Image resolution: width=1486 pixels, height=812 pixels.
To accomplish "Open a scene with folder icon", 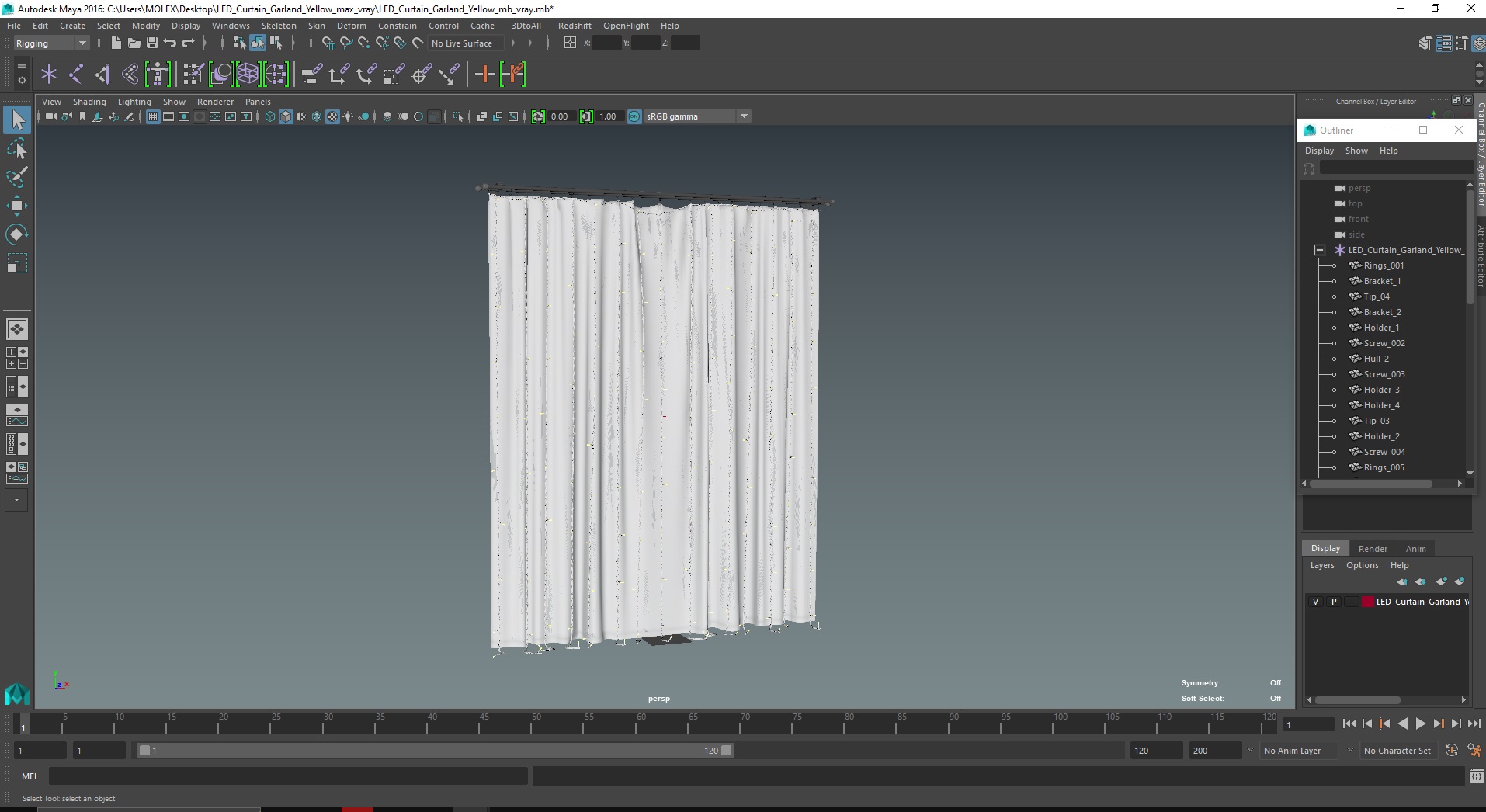I will point(134,43).
